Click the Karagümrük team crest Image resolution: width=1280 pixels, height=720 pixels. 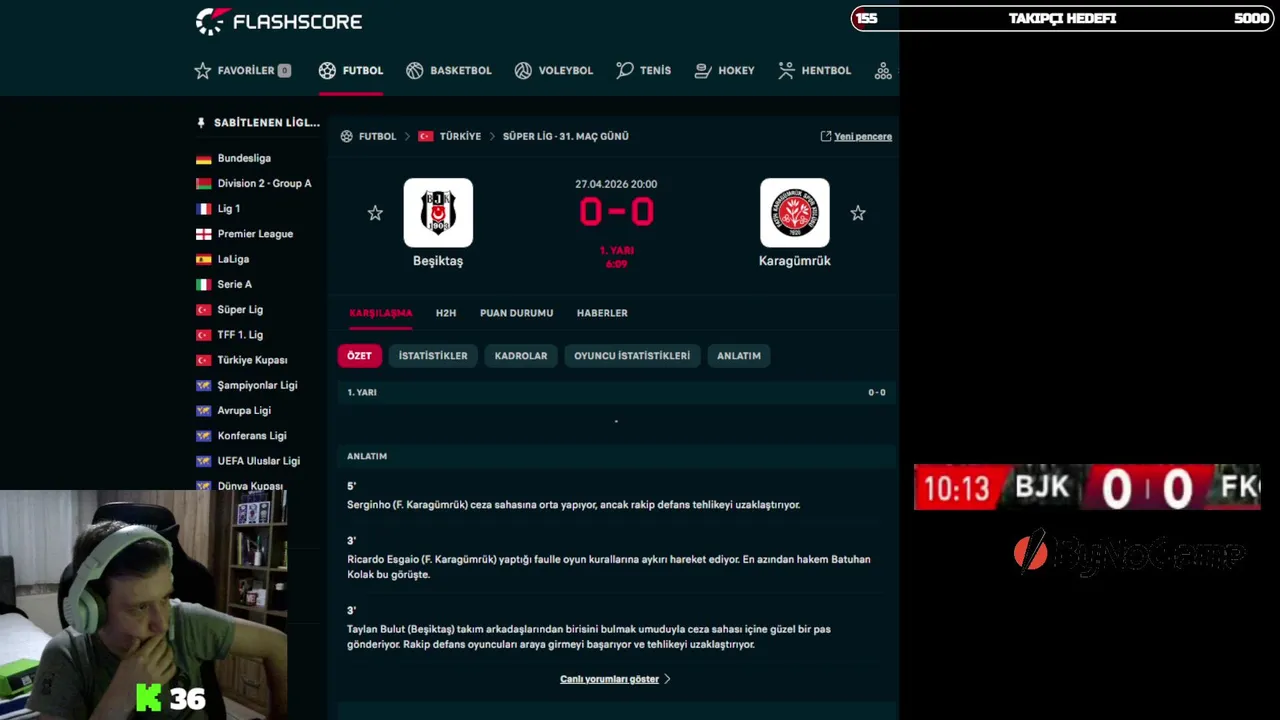click(x=795, y=213)
